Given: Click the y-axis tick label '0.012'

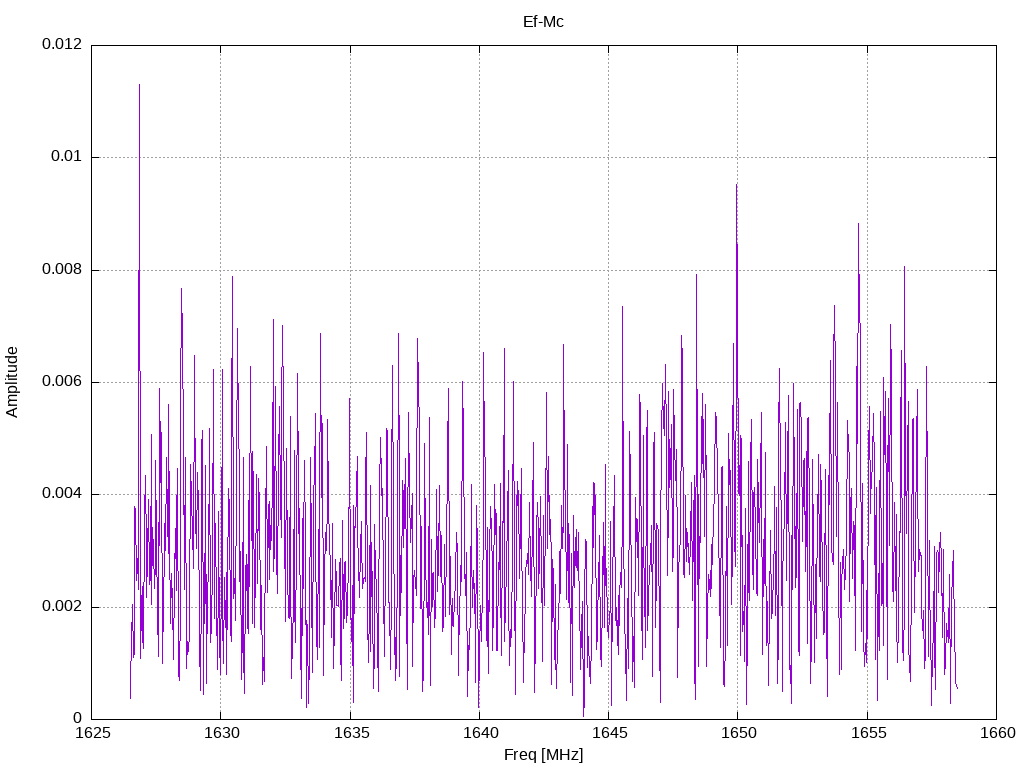Looking at the screenshot, I should 62,44.
